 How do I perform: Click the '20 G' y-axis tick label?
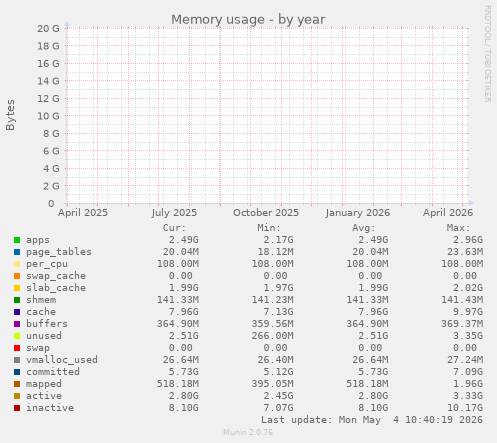click(x=48, y=29)
